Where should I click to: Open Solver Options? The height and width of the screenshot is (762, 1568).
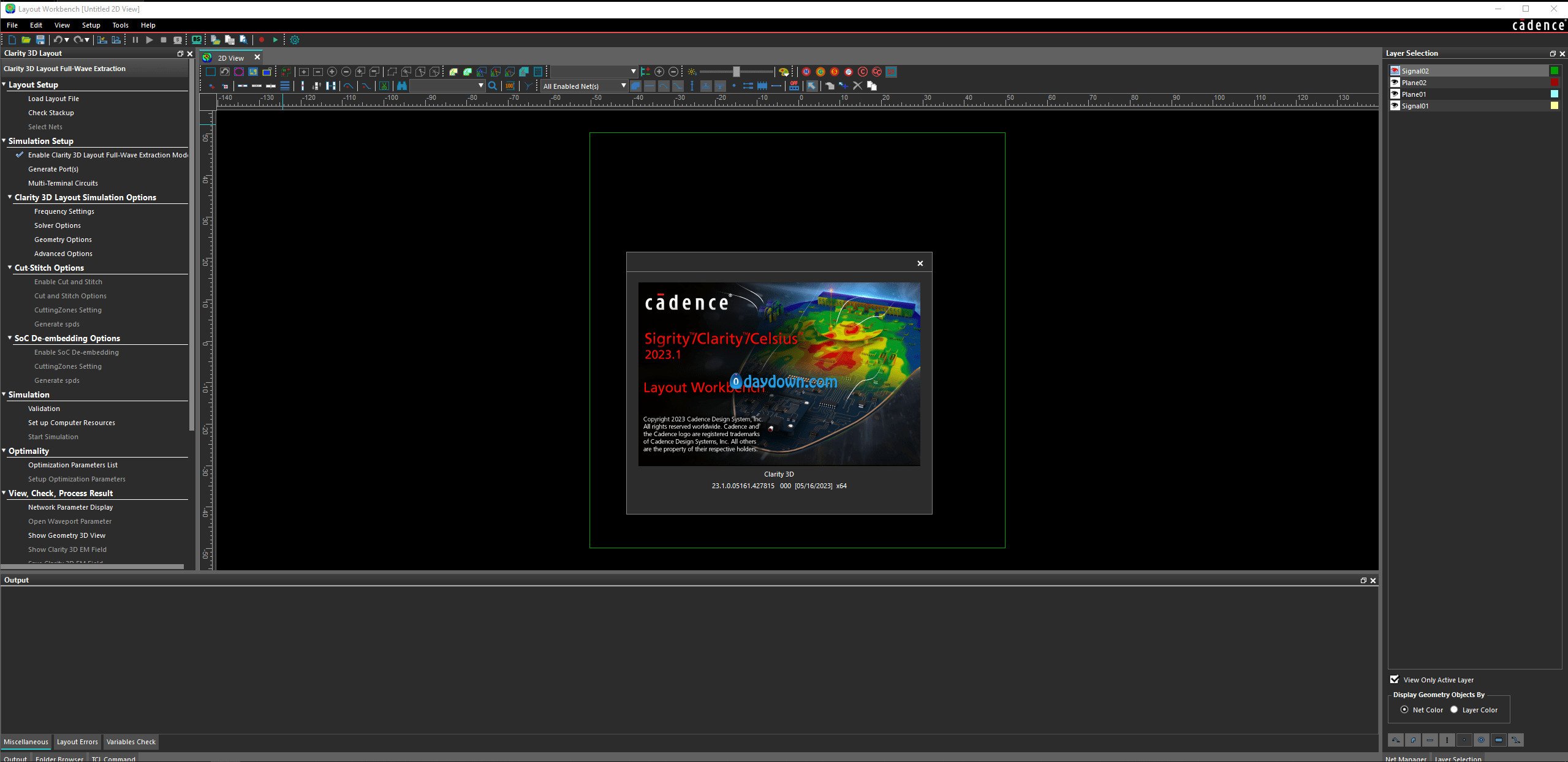pos(58,225)
